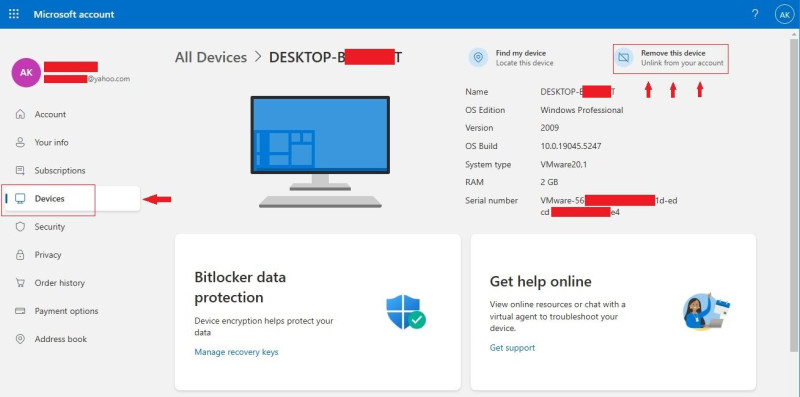This screenshot has width=800, height=397.
Task: Click the RAM value 2 GB
Action: pos(549,182)
